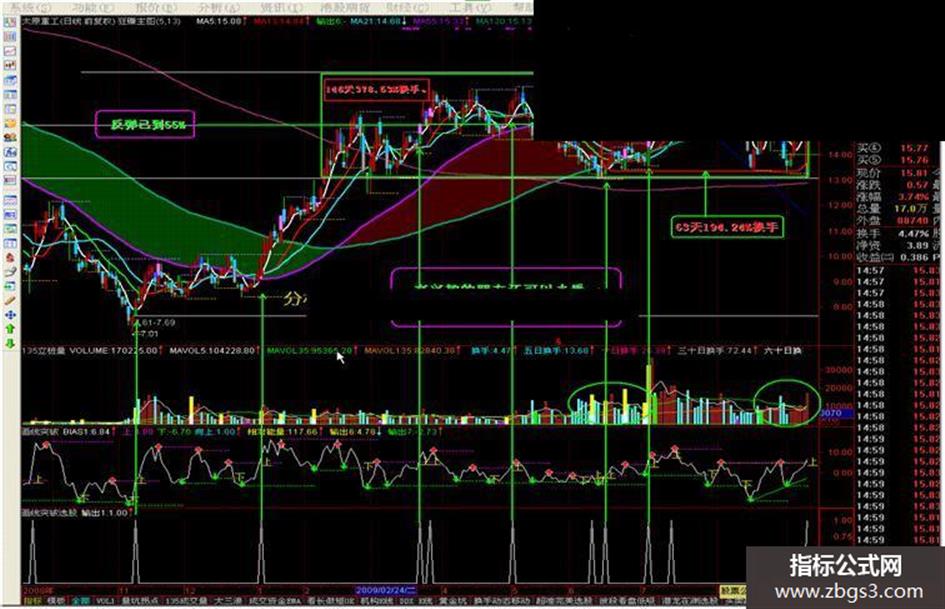The width and height of the screenshot is (945, 609).
Task: Click the red bell alert icon in the sidebar
Action: pyautogui.click(x=10, y=257)
